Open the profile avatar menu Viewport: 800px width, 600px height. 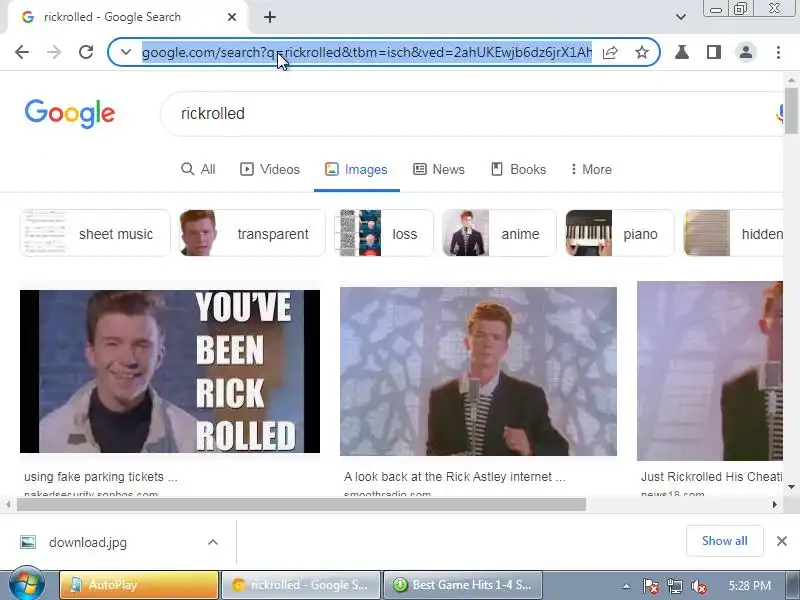click(746, 52)
